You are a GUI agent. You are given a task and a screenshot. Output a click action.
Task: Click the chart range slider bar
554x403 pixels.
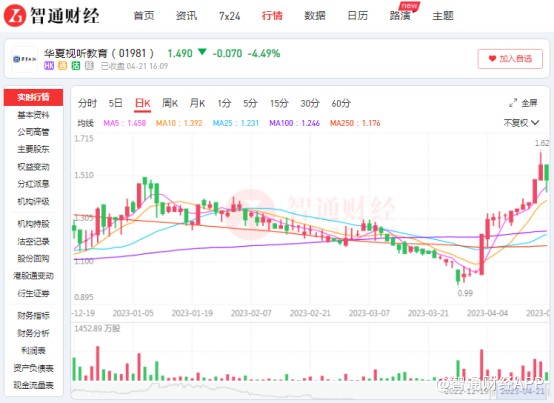[x=310, y=391]
